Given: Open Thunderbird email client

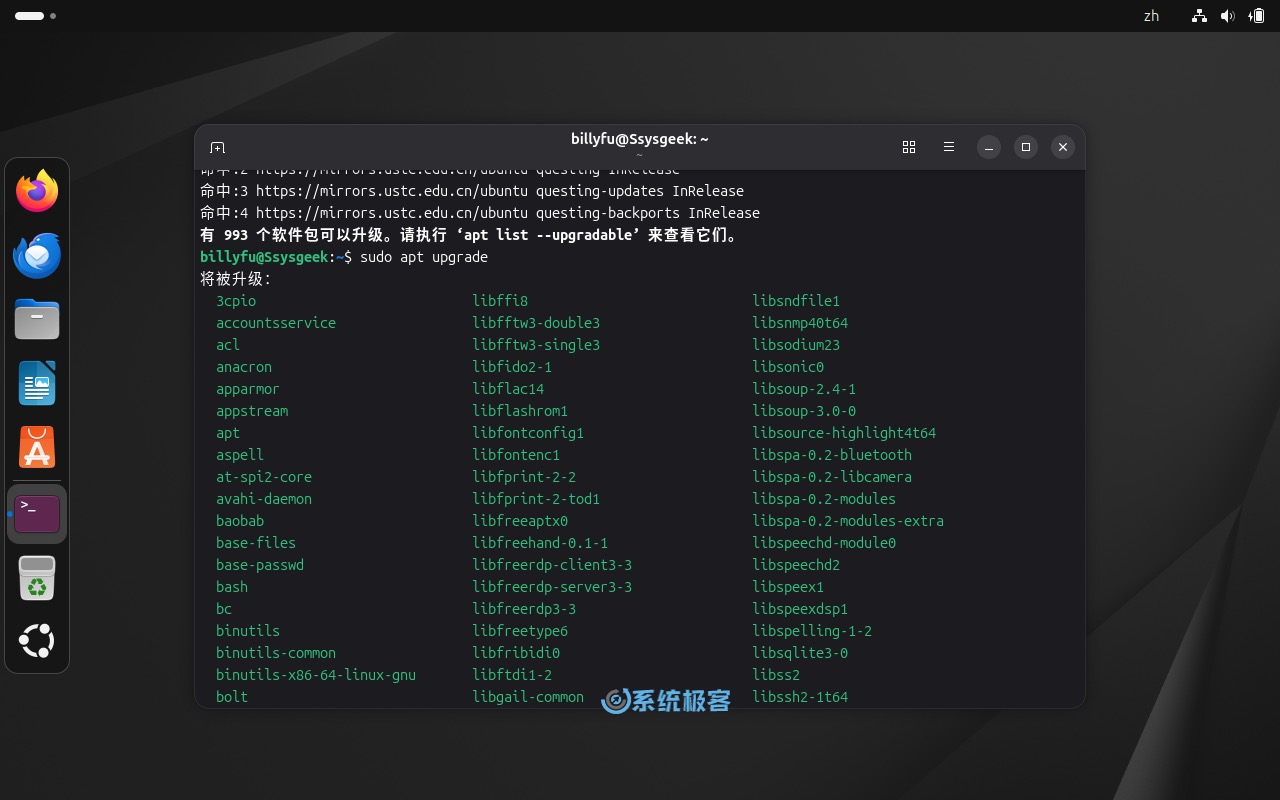Looking at the screenshot, I should (x=37, y=255).
